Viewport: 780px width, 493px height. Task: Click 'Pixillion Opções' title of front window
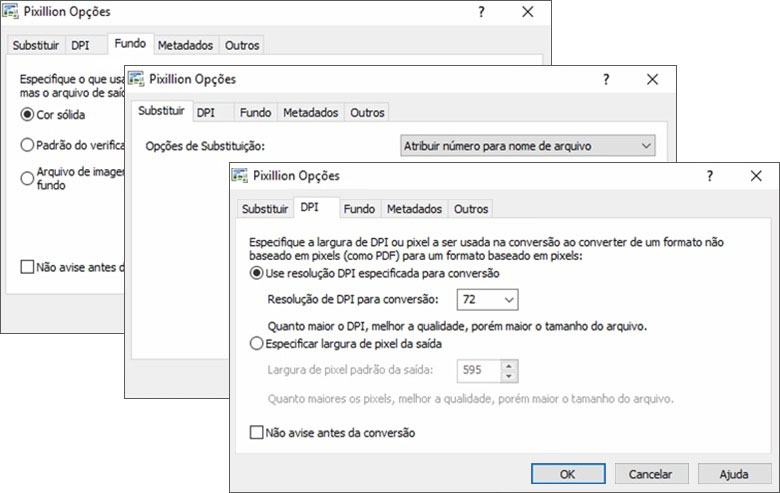[296, 176]
